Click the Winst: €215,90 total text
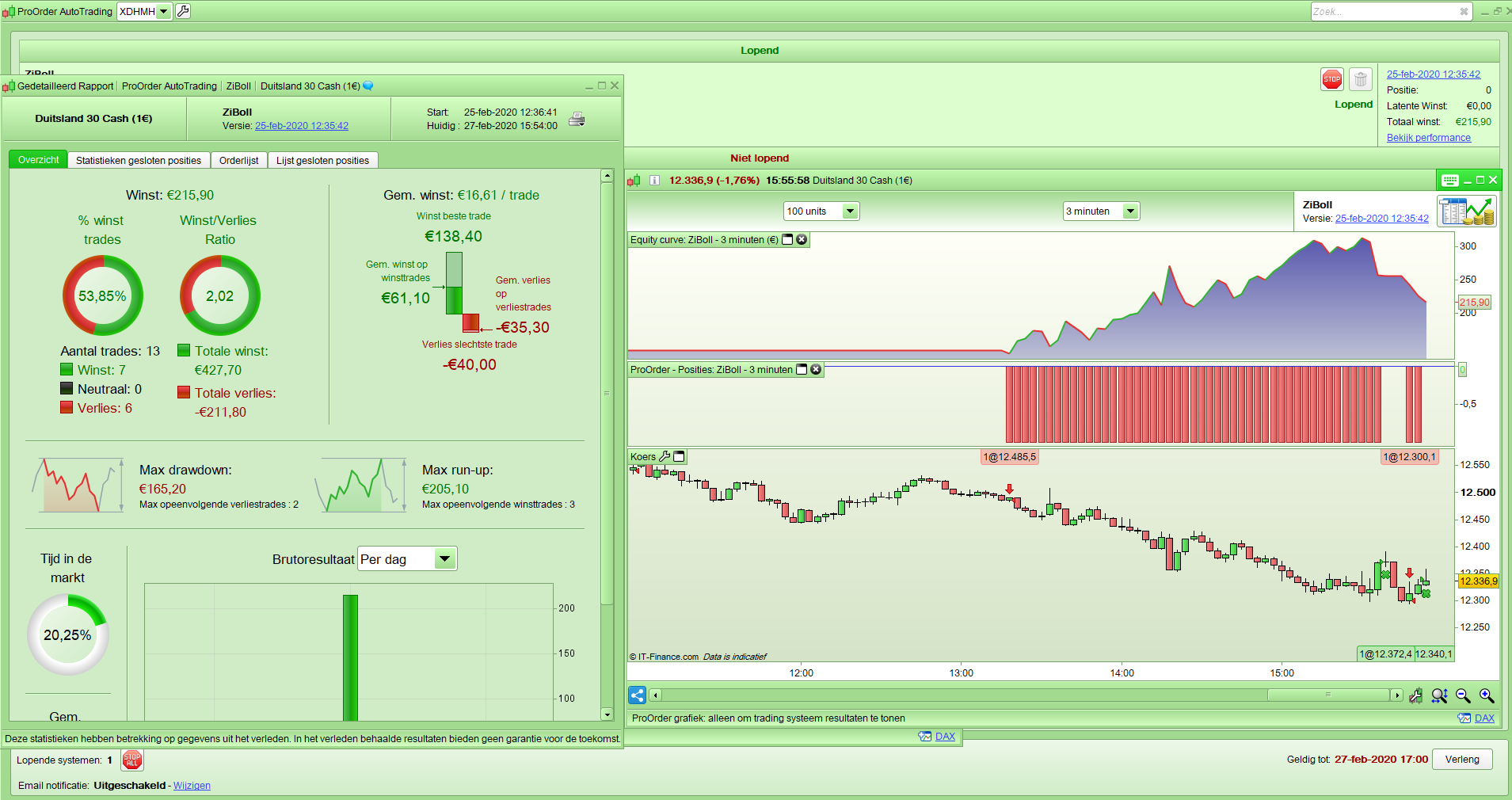This screenshot has height=800, width=1512. pos(169,196)
